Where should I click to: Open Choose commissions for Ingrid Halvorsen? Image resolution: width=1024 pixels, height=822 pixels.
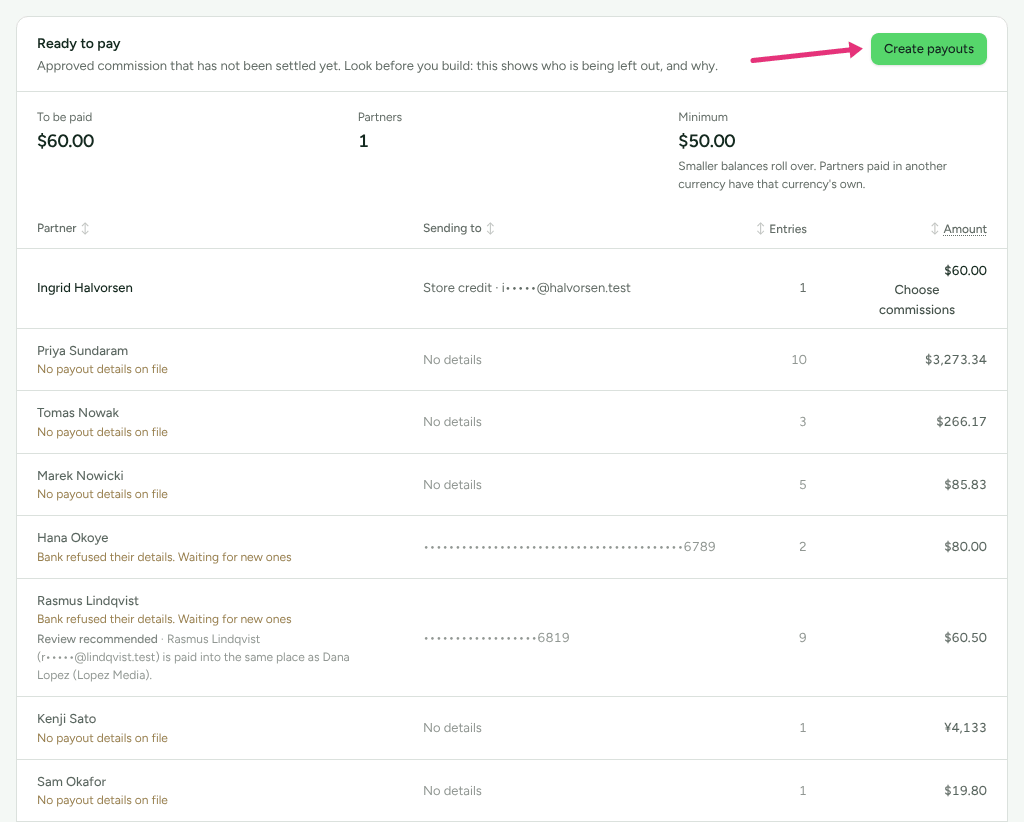click(x=916, y=300)
